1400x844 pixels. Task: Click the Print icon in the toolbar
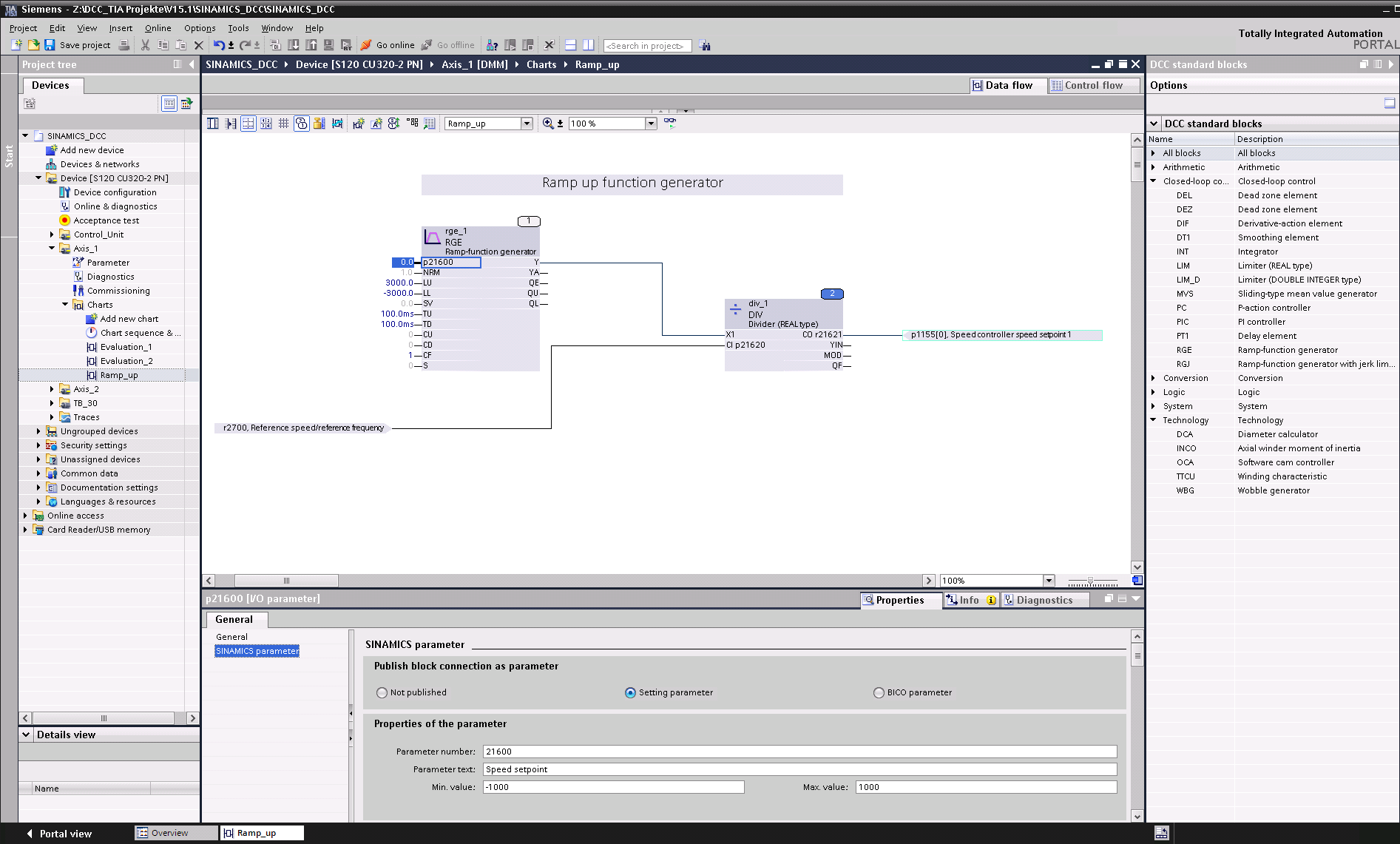[123, 45]
